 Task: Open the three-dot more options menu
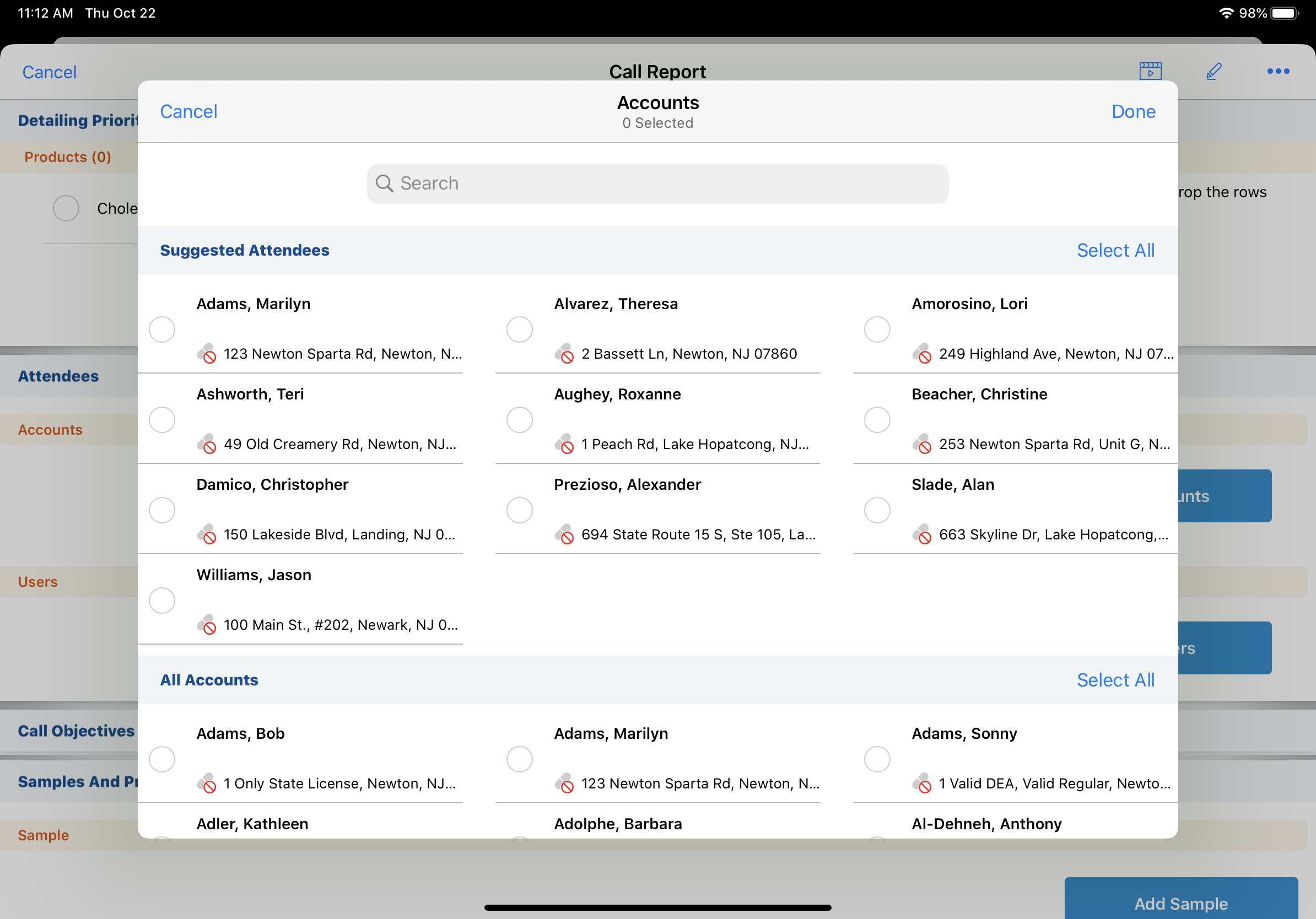coord(1277,71)
